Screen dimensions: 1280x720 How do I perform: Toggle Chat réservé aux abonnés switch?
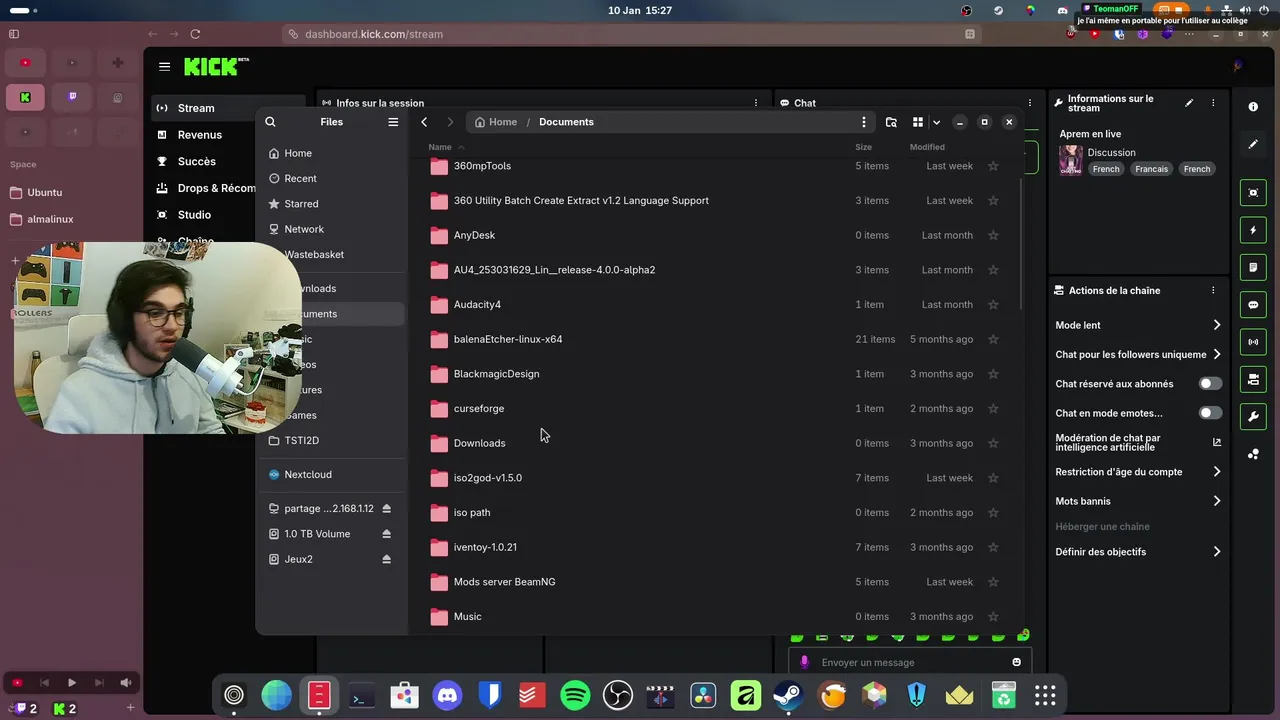(1210, 384)
